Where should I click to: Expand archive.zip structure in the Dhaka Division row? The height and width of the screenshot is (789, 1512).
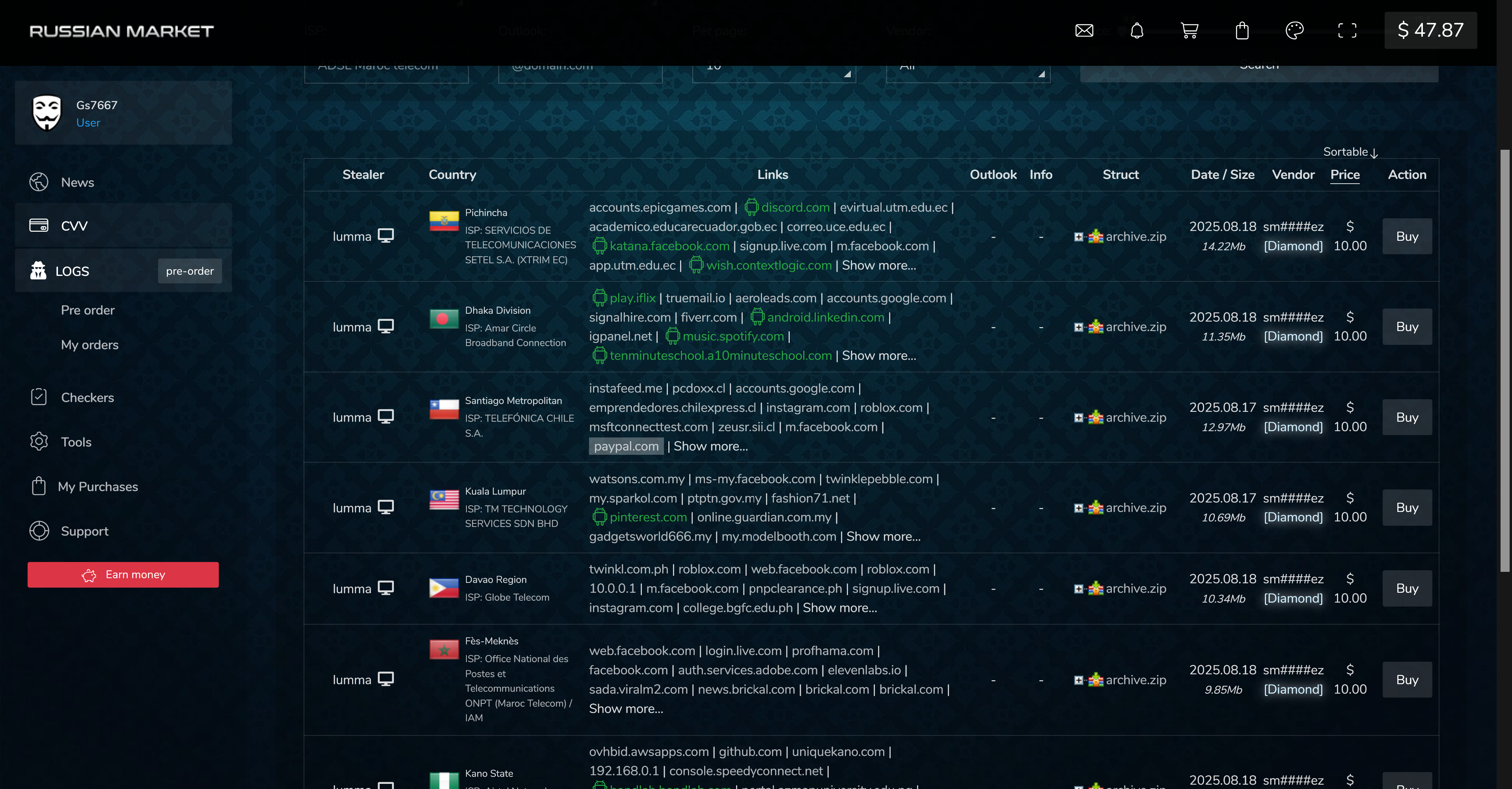1078,327
